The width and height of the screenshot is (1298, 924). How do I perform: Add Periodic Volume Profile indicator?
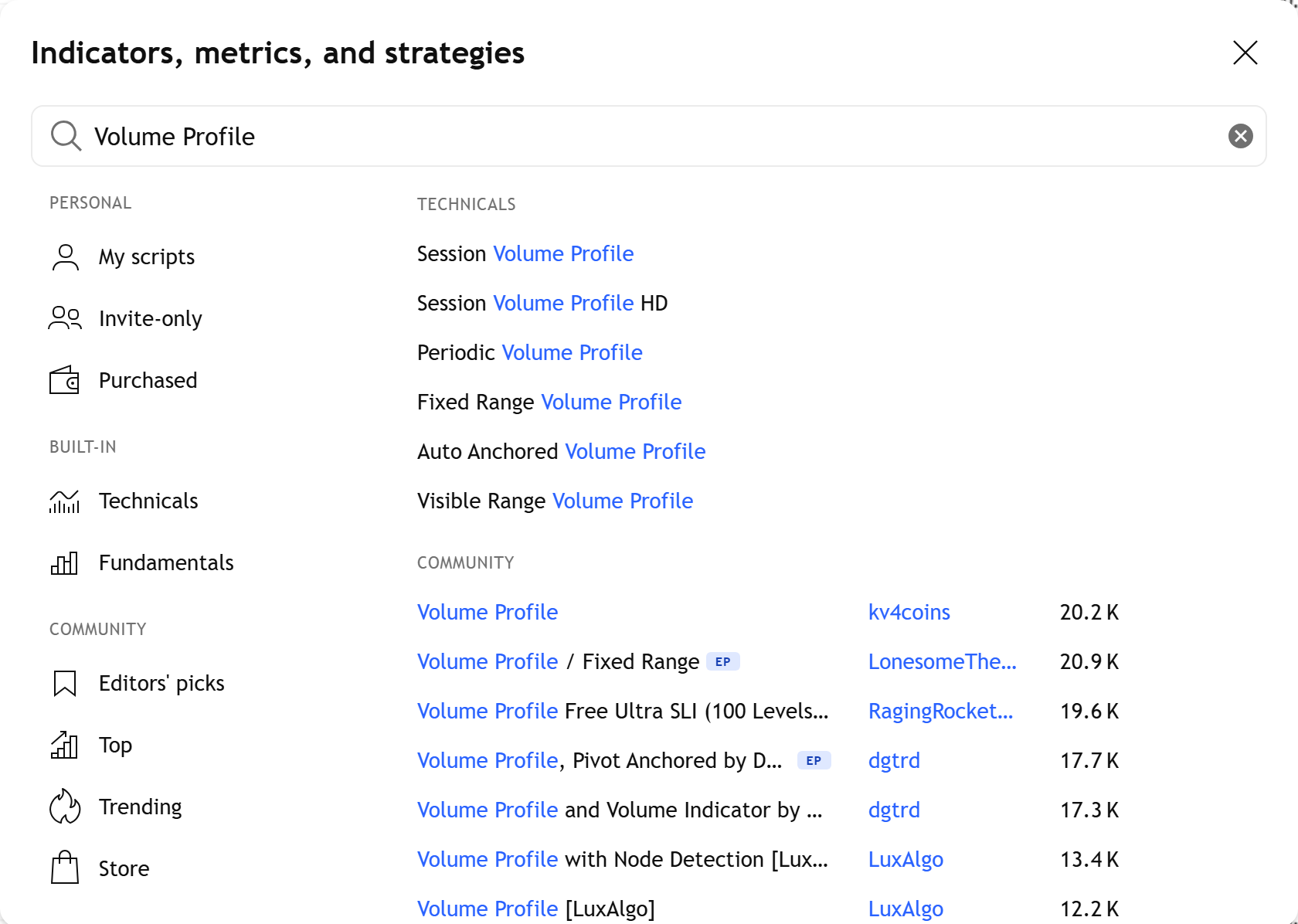pyautogui.click(x=530, y=352)
